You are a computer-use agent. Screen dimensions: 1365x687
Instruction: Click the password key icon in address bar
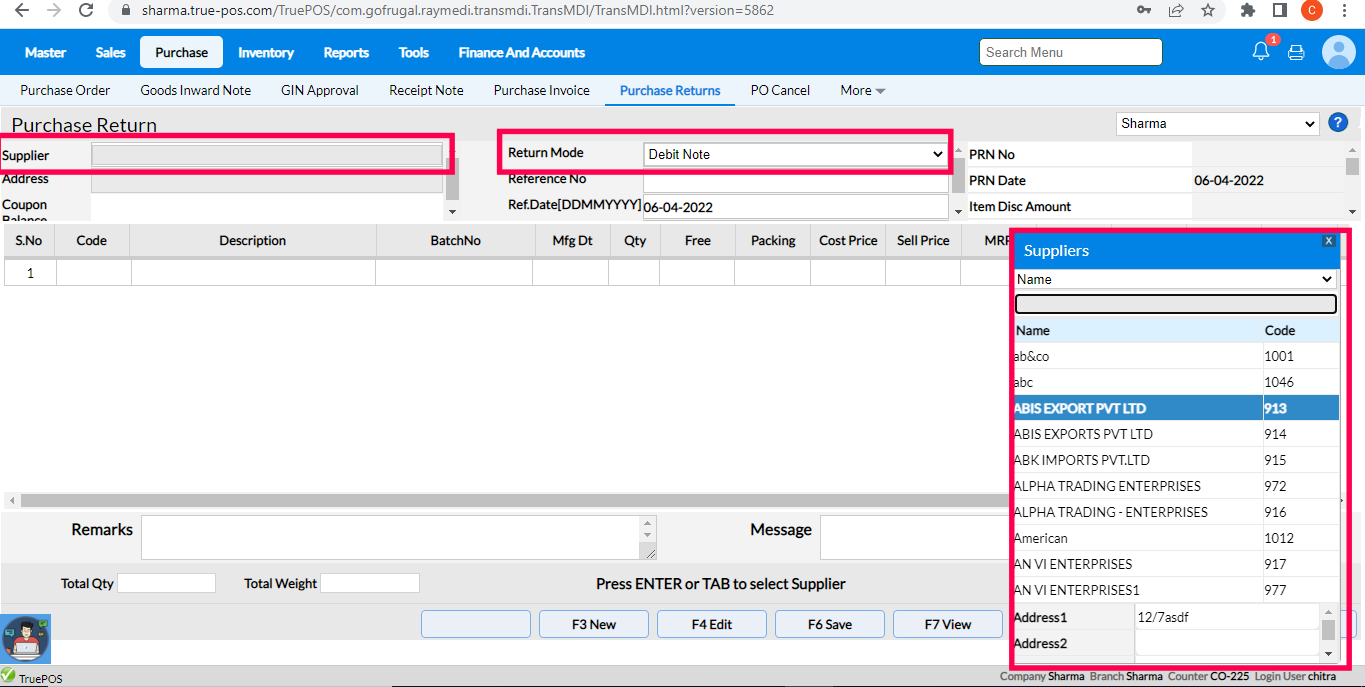[x=1144, y=10]
